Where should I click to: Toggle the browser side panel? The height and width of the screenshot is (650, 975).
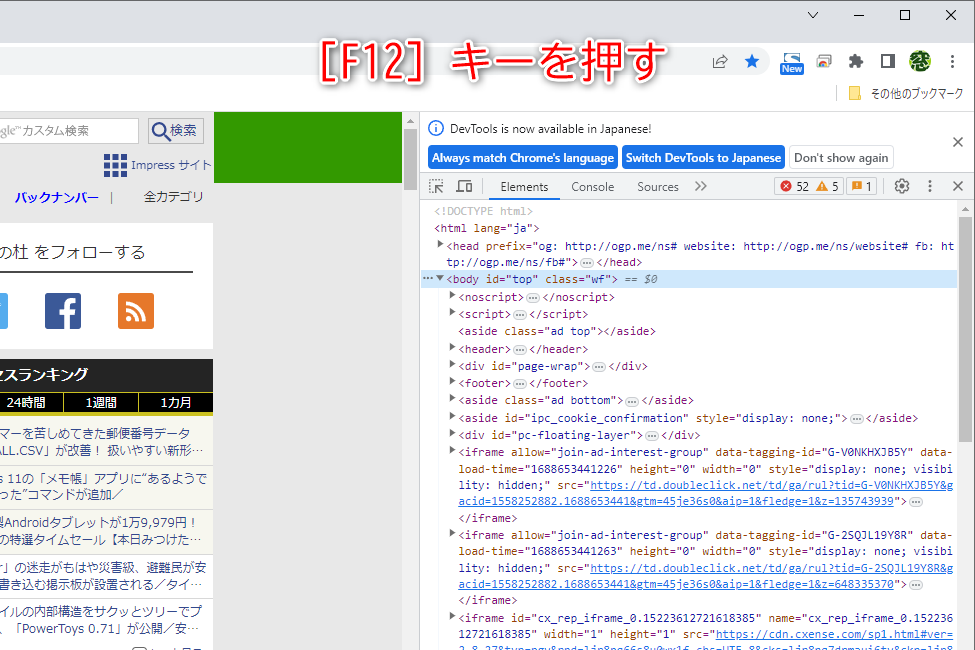pyautogui.click(x=887, y=61)
